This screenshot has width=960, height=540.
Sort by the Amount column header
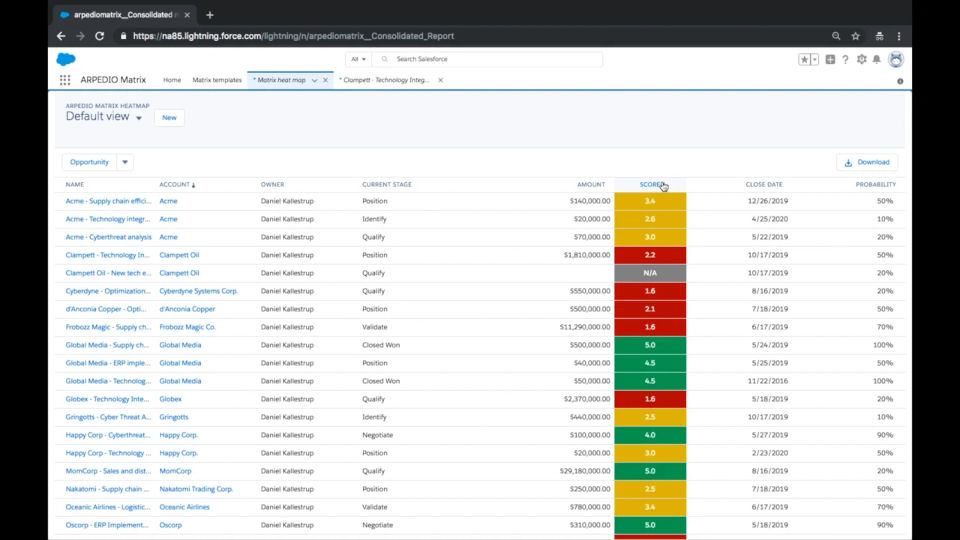click(x=591, y=184)
